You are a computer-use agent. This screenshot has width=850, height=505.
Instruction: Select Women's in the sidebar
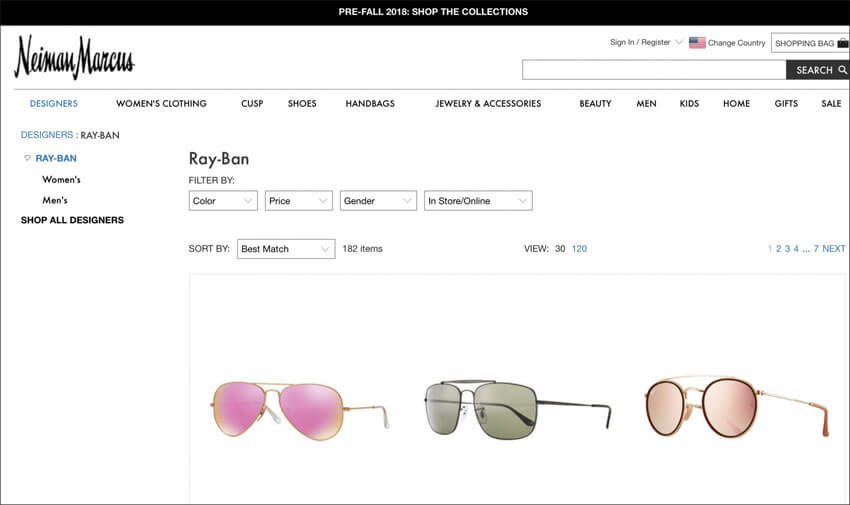click(x=61, y=179)
